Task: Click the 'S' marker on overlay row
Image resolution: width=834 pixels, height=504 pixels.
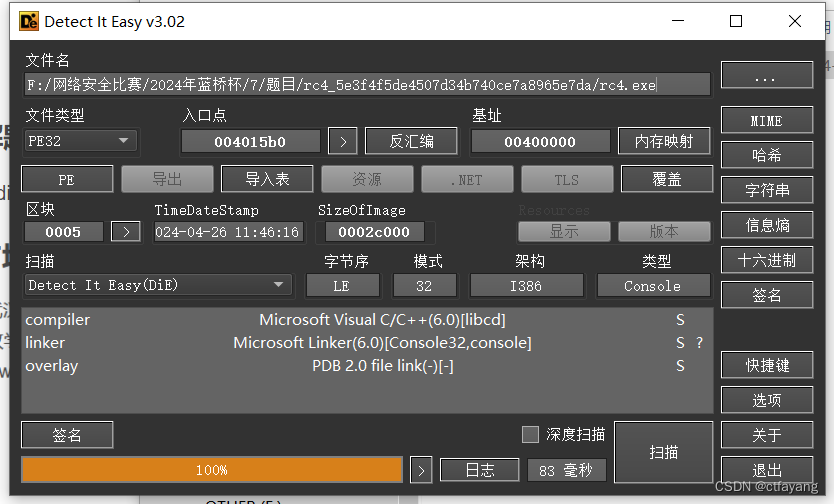Action: pos(680,366)
